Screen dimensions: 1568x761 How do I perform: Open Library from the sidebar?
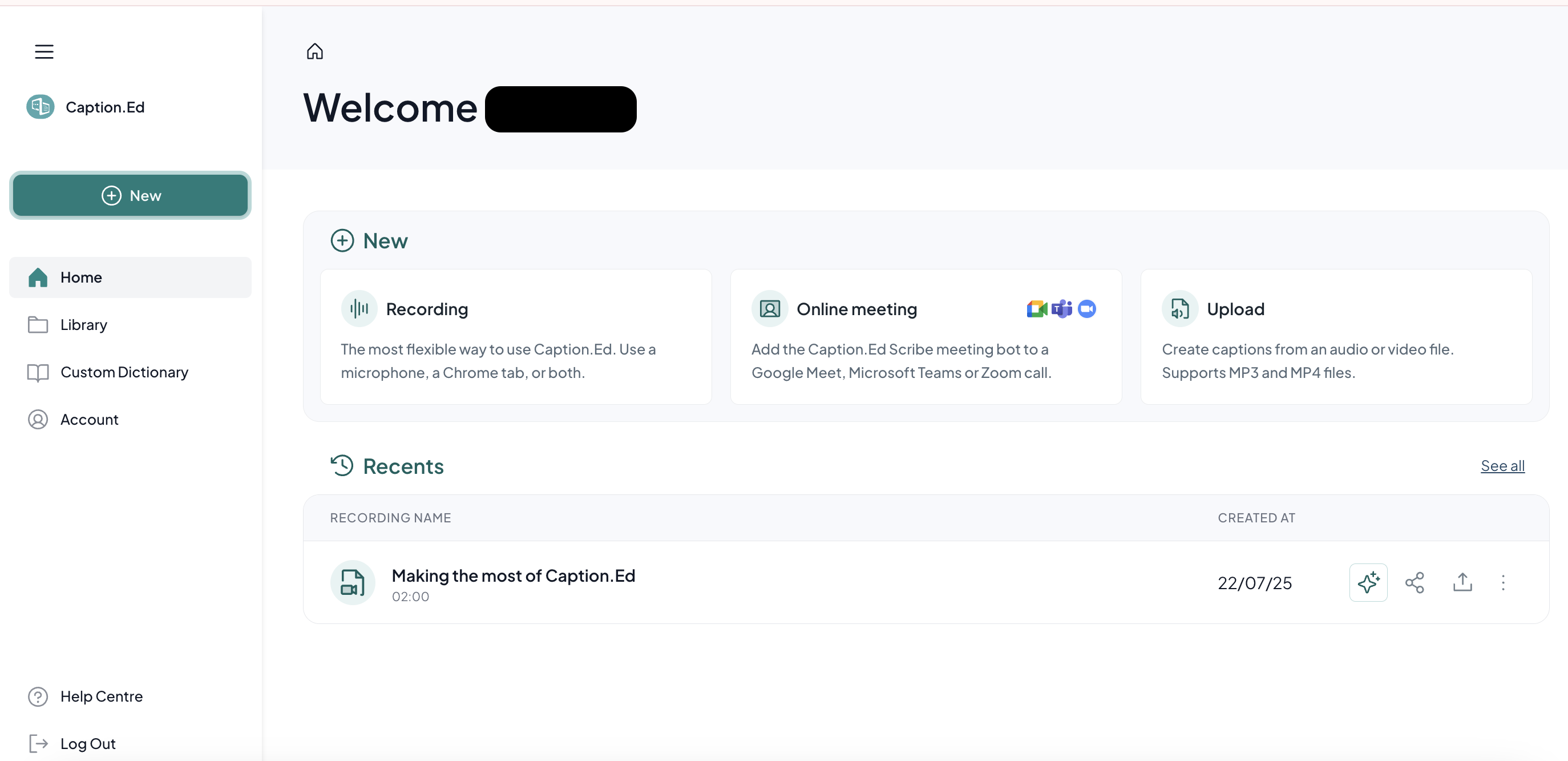click(130, 325)
